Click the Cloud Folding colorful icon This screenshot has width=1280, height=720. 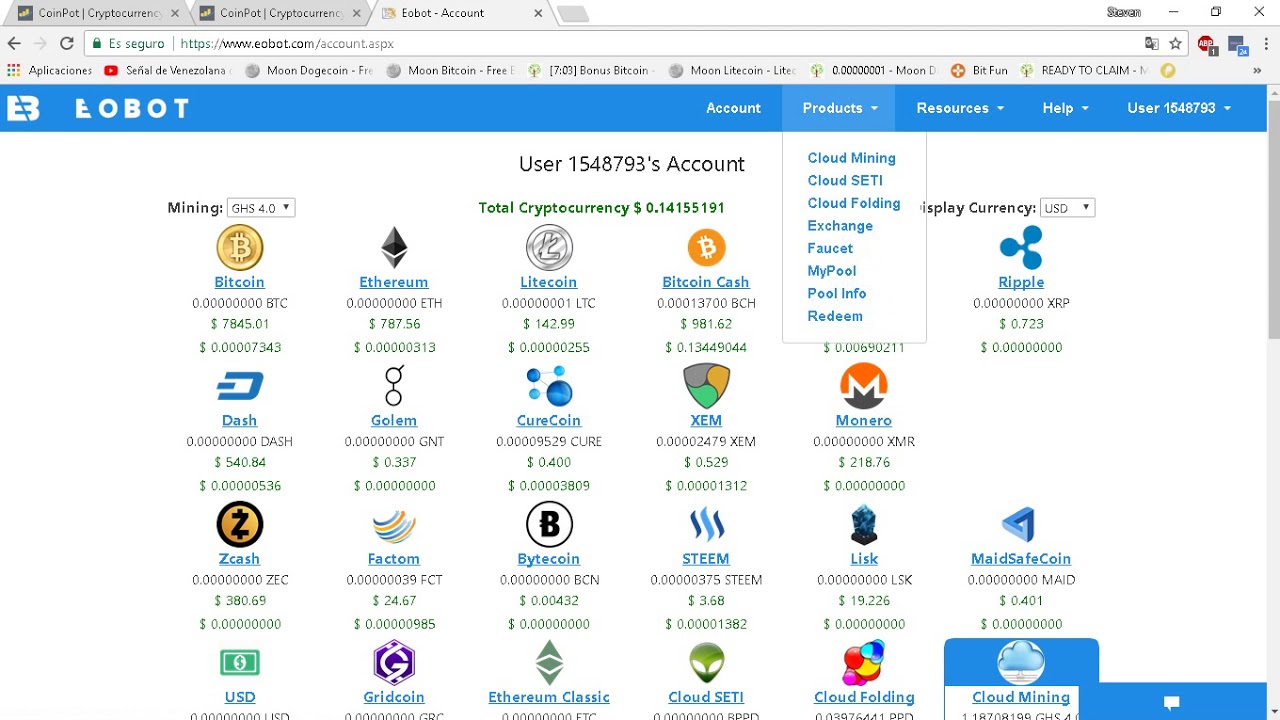(864, 662)
